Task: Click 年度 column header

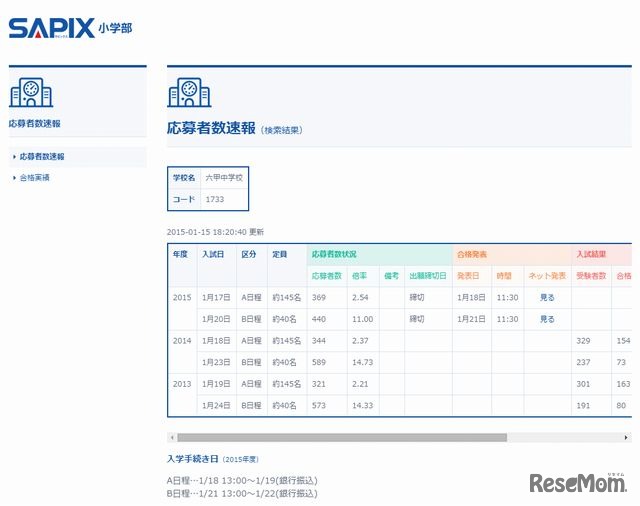Action: click(x=180, y=254)
